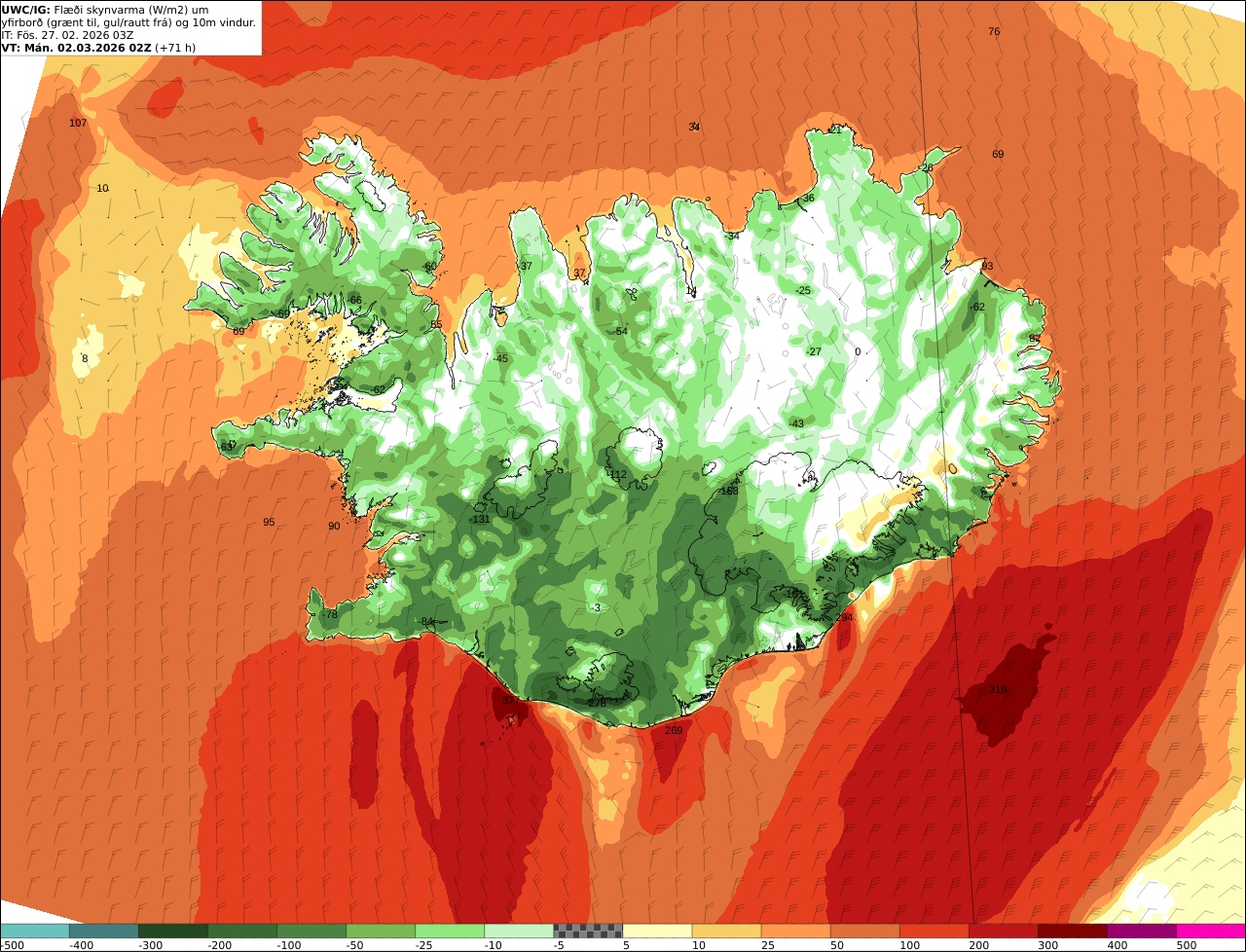The height and width of the screenshot is (952, 1246).
Task: Click the "319" value in the dark red area
Action: [998, 689]
